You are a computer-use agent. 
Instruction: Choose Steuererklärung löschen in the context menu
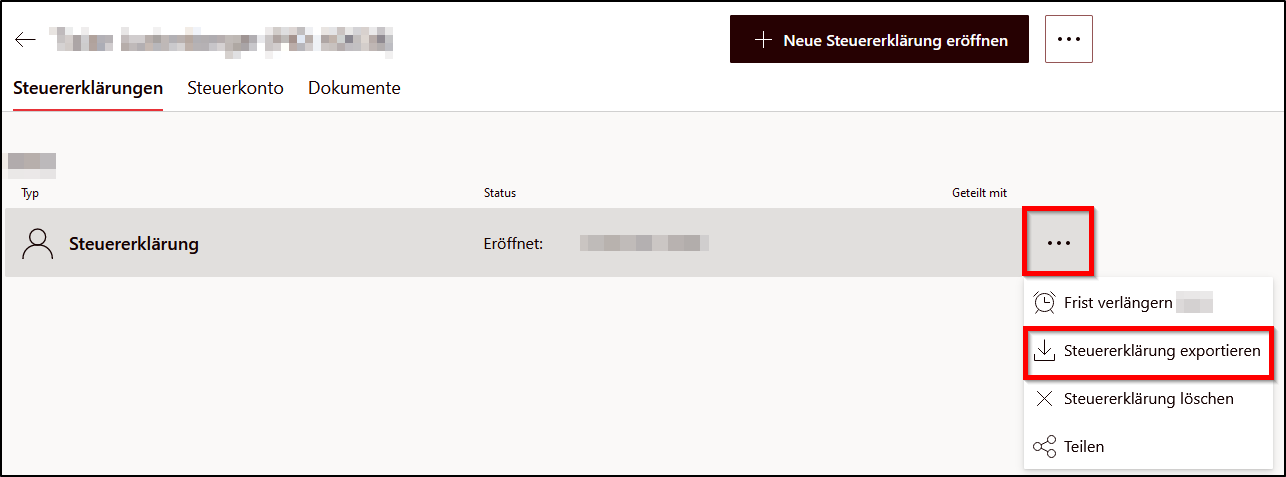tap(1149, 399)
